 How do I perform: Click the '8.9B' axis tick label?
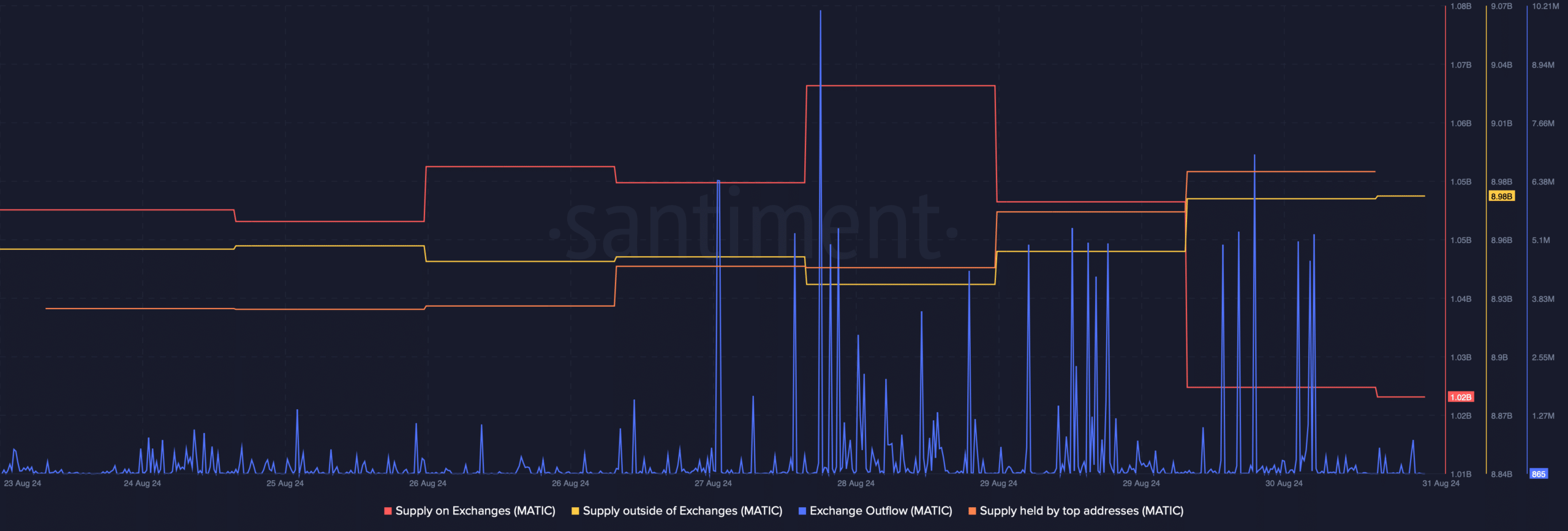point(1499,357)
